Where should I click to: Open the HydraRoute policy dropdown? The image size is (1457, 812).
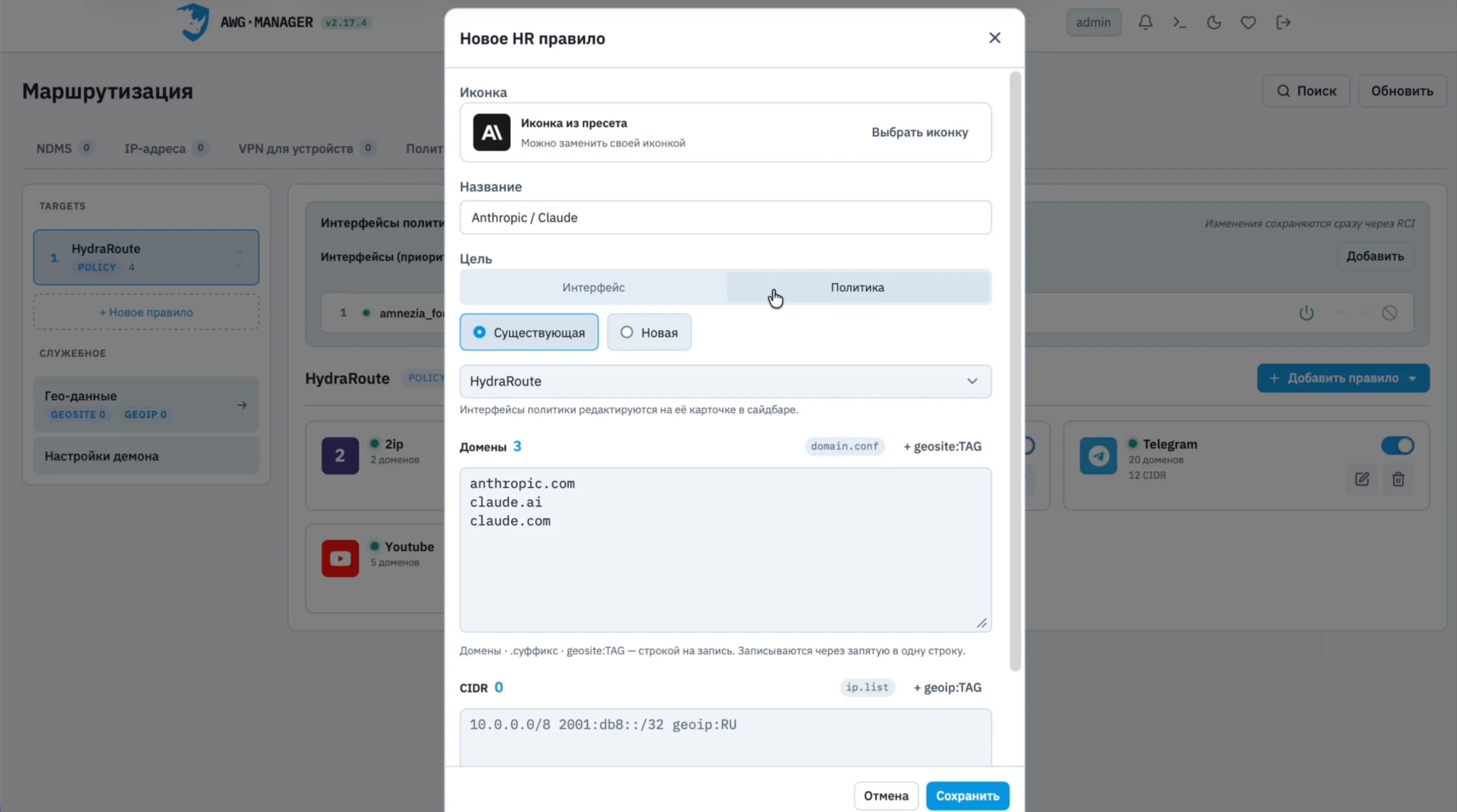pos(725,381)
